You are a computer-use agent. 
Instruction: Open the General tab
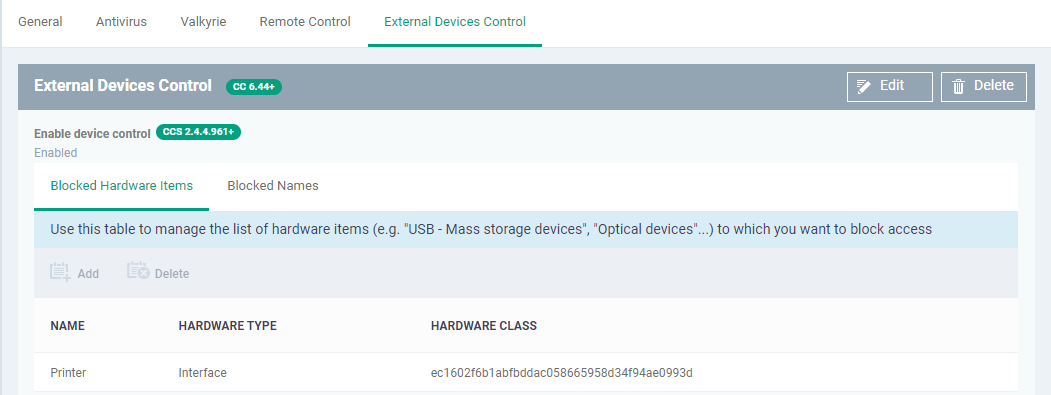tap(40, 21)
